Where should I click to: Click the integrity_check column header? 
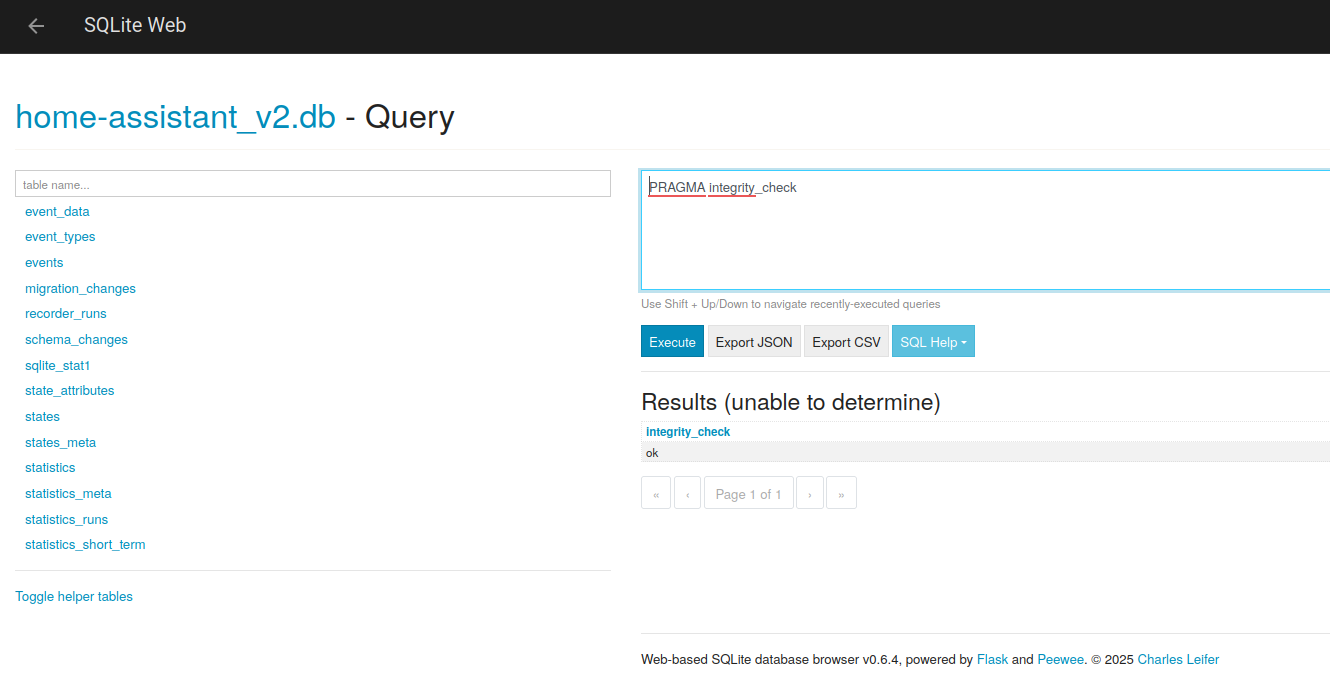point(688,432)
